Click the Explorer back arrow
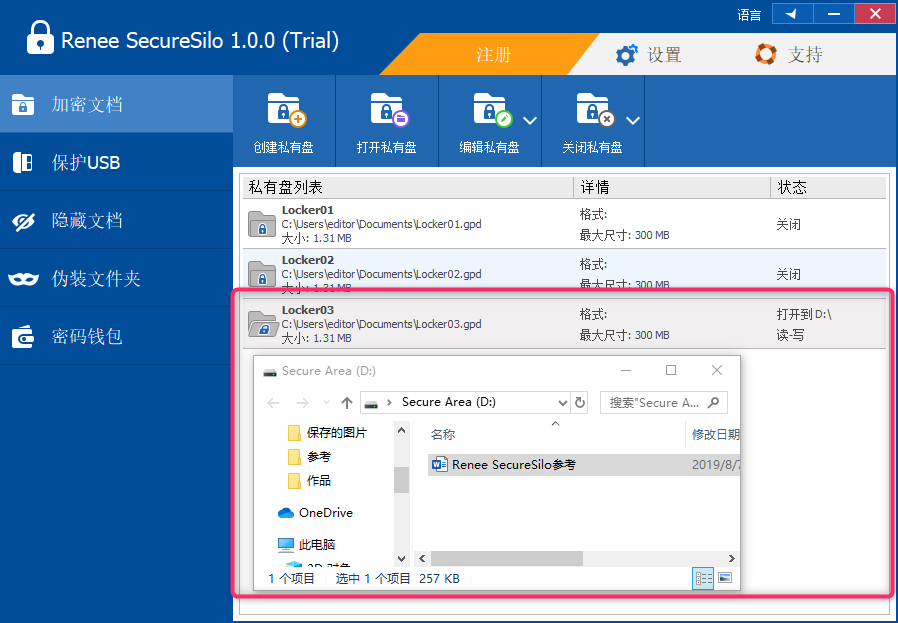 click(x=274, y=403)
